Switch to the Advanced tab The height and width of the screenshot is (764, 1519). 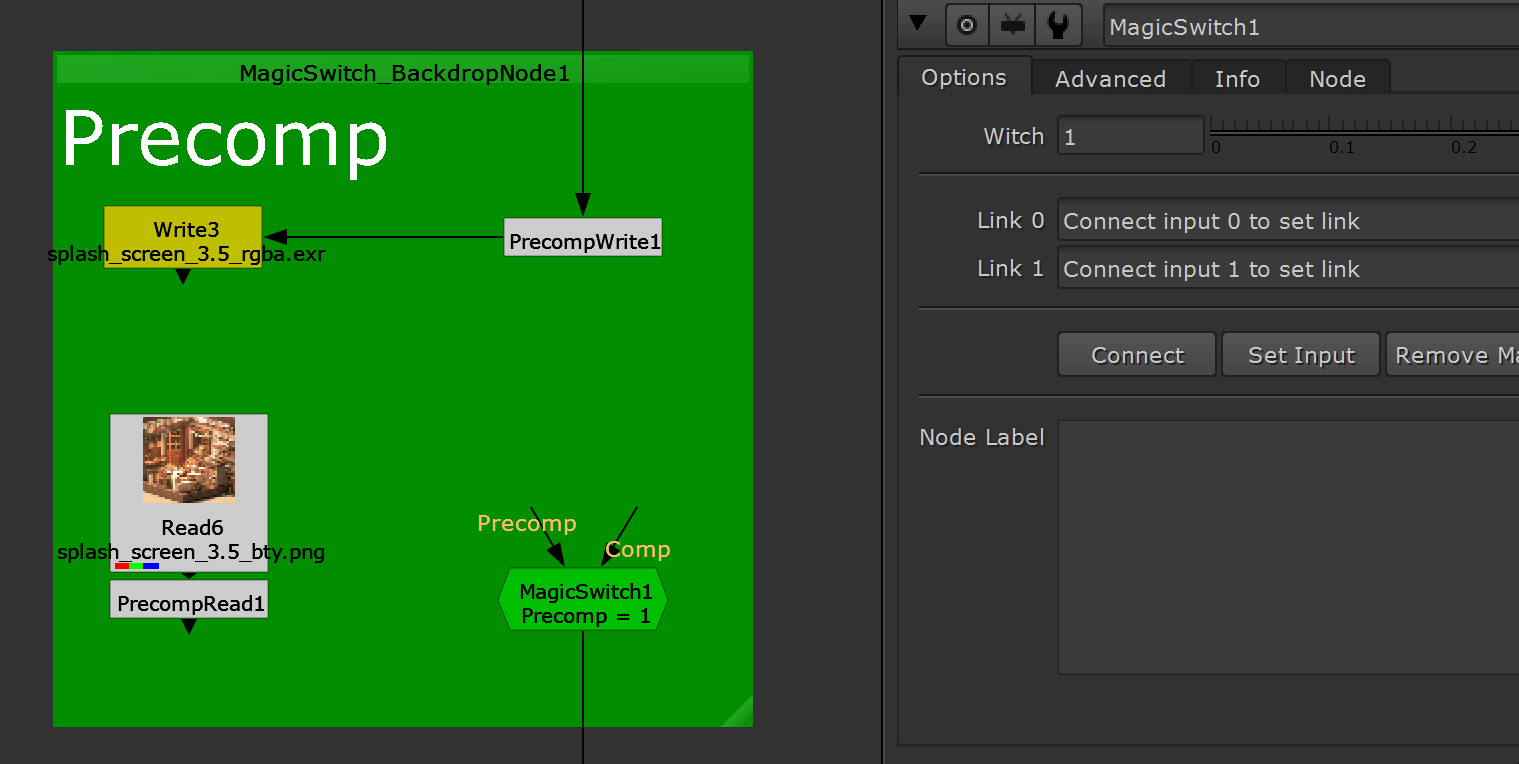point(1110,79)
